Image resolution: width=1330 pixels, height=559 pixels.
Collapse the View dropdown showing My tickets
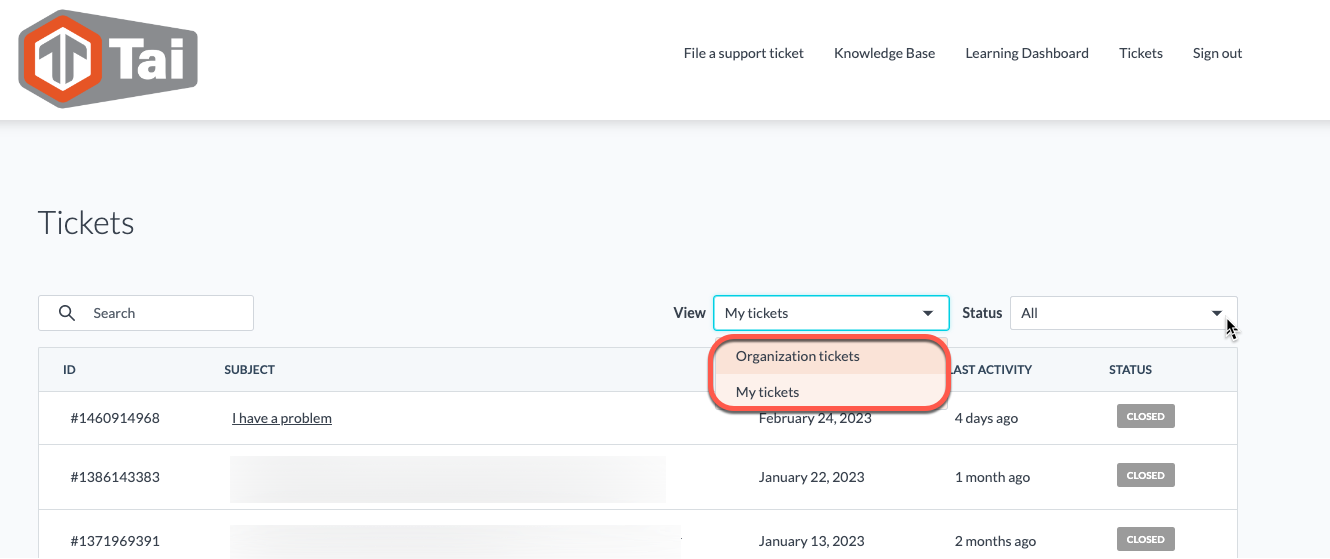[x=830, y=313]
